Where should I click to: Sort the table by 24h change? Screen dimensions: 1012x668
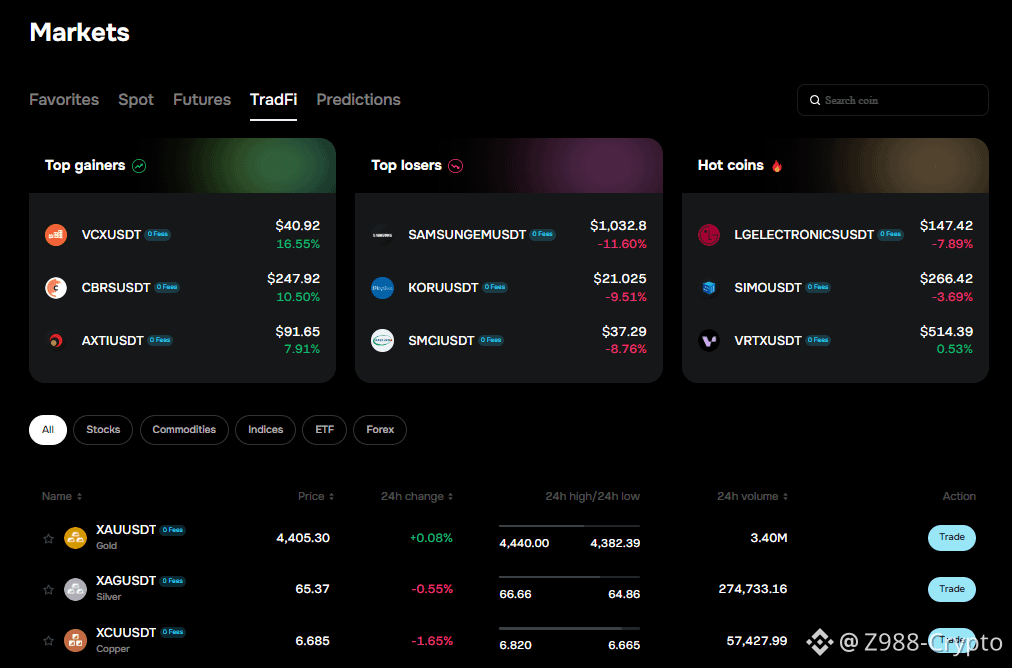(417, 496)
